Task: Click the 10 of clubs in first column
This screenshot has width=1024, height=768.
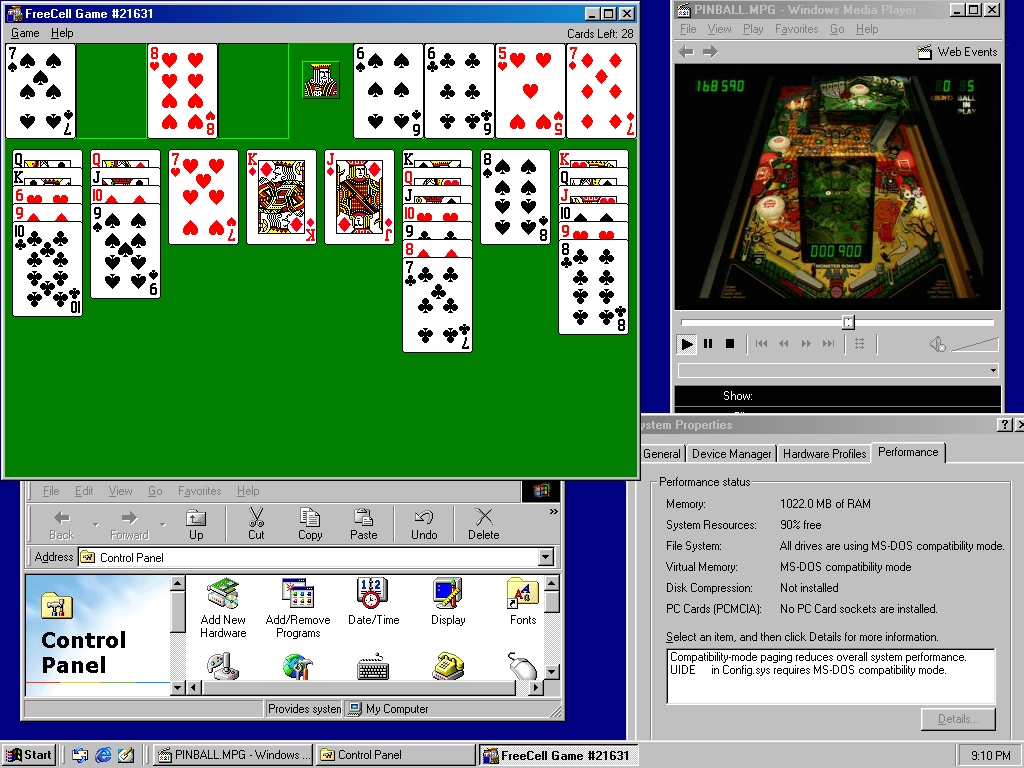Action: pyautogui.click(x=48, y=268)
